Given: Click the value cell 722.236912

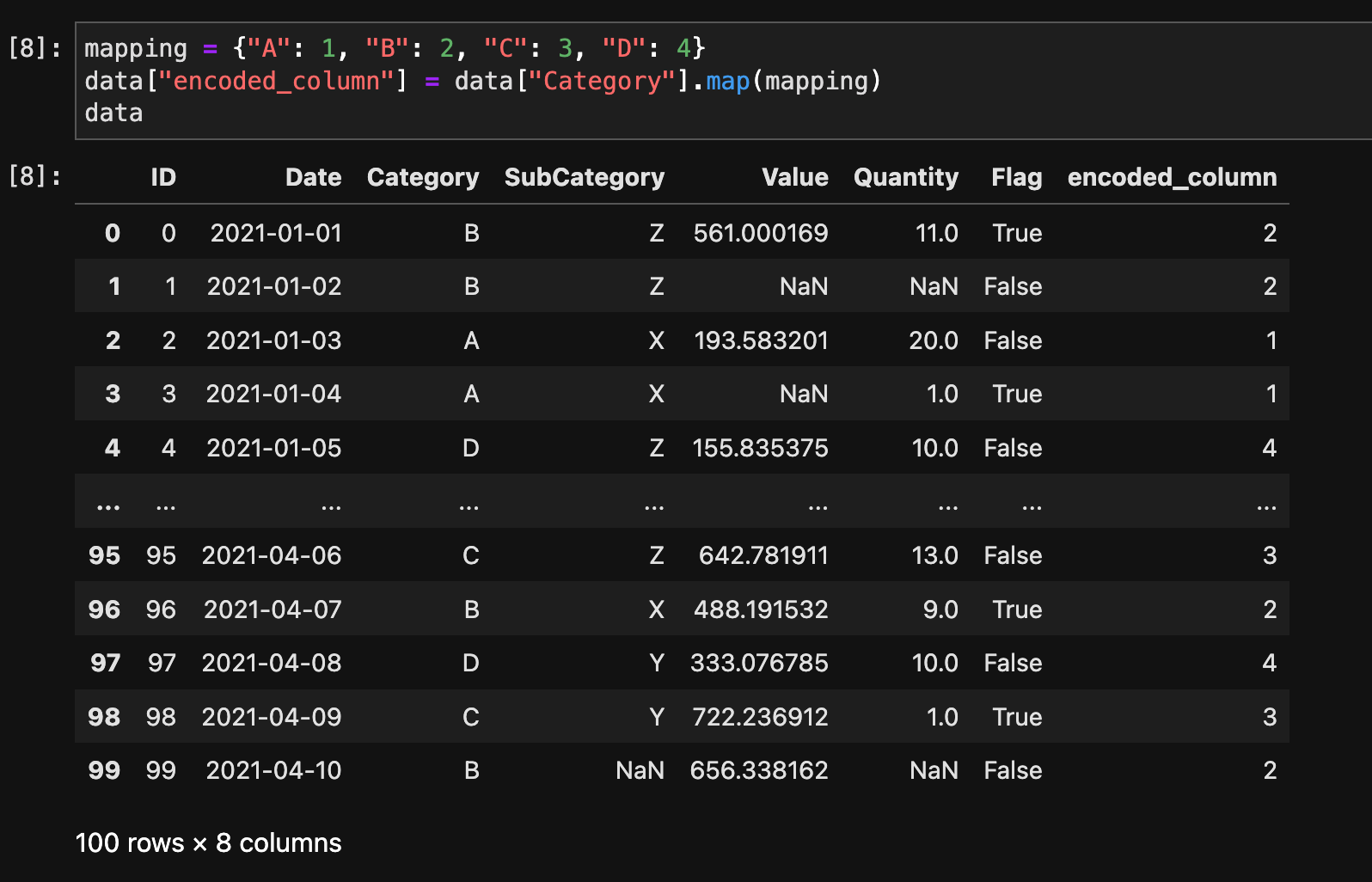Looking at the screenshot, I should (761, 717).
